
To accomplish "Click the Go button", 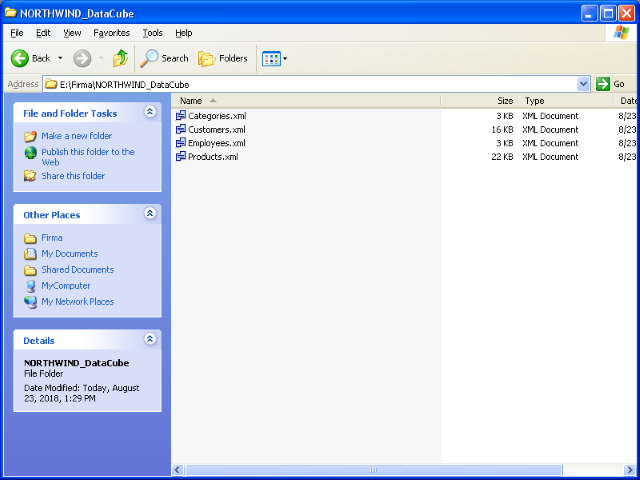I will [611, 84].
